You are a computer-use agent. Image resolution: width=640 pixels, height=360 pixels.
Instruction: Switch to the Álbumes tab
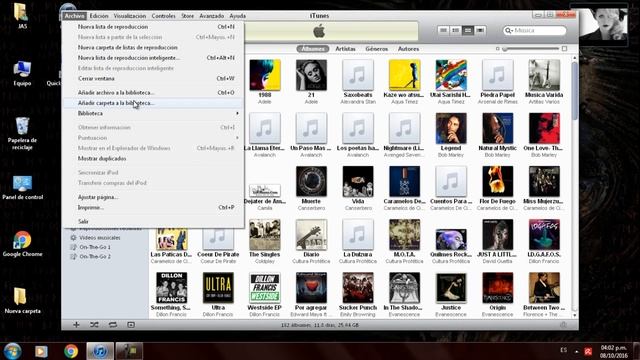coord(313,49)
